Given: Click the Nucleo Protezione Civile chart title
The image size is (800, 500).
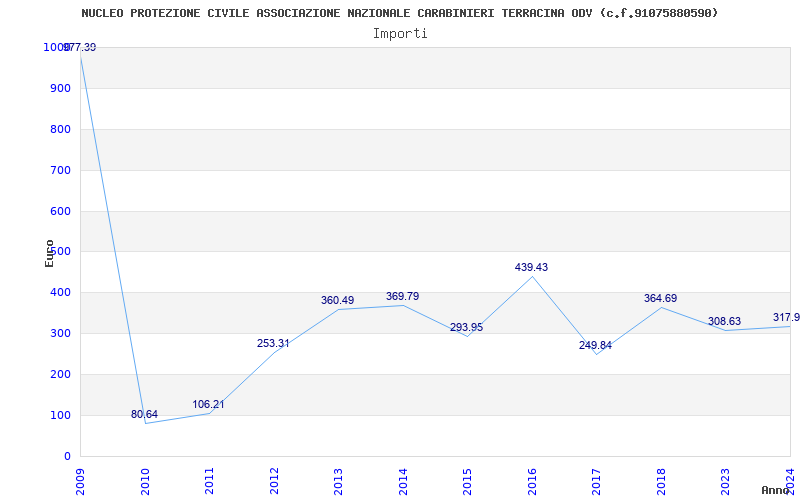Looking at the screenshot, I should point(400,13).
